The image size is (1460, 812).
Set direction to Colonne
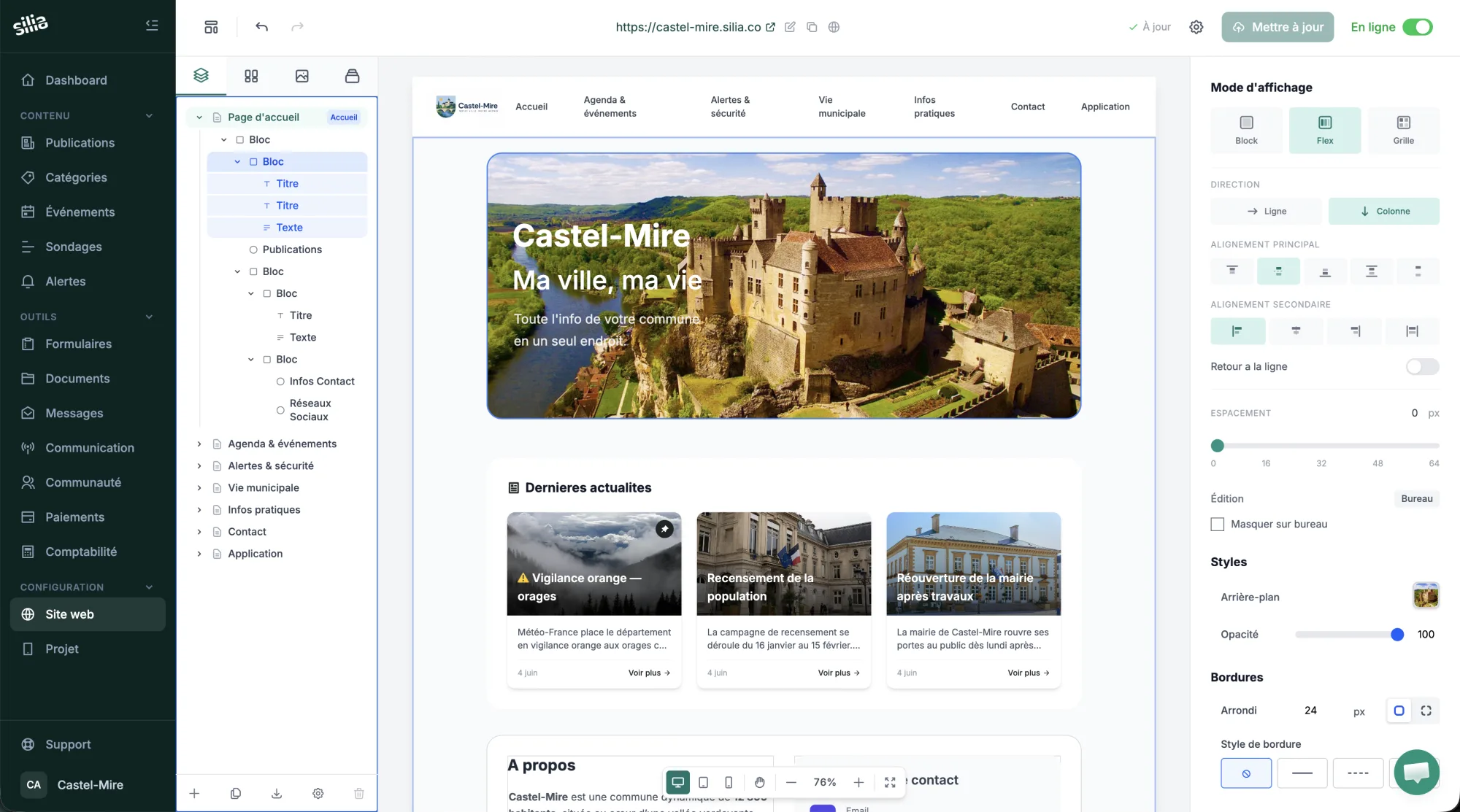(x=1384, y=211)
